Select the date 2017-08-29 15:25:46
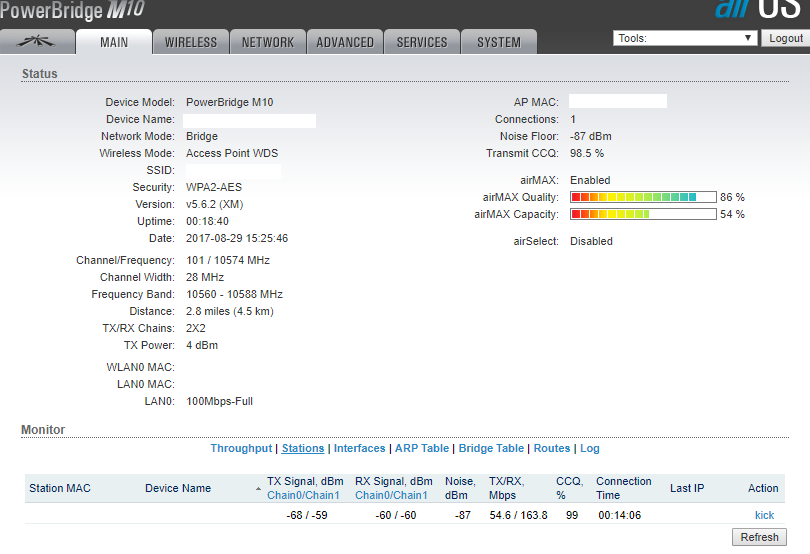This screenshot has width=810, height=554. [237, 238]
